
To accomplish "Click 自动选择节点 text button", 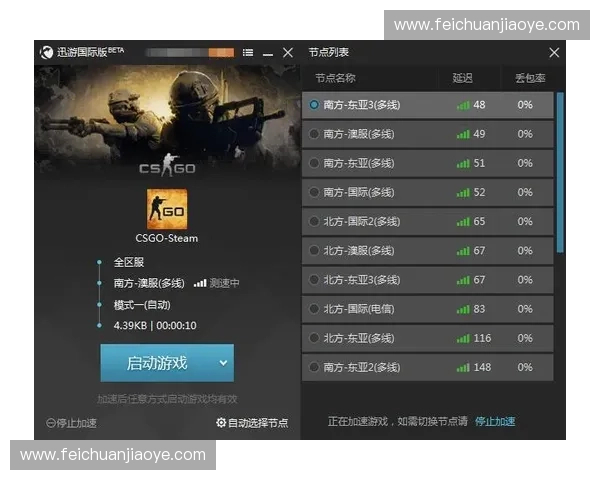I will click(x=258, y=423).
